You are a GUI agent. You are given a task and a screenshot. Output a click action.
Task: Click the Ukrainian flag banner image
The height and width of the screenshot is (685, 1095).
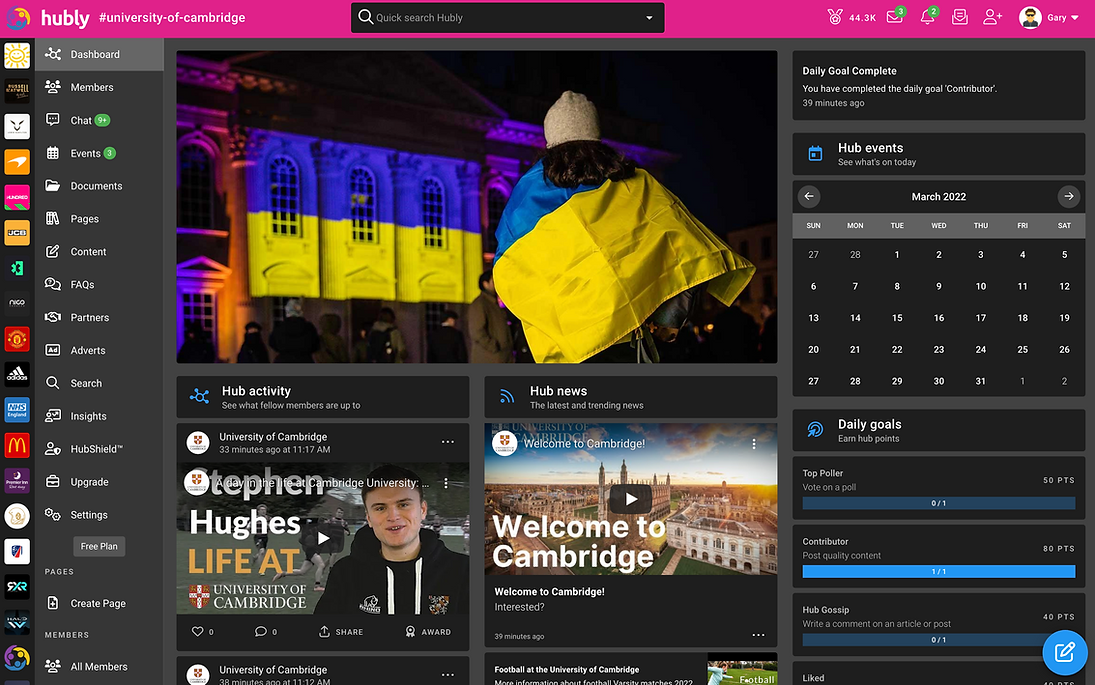[x=477, y=207]
